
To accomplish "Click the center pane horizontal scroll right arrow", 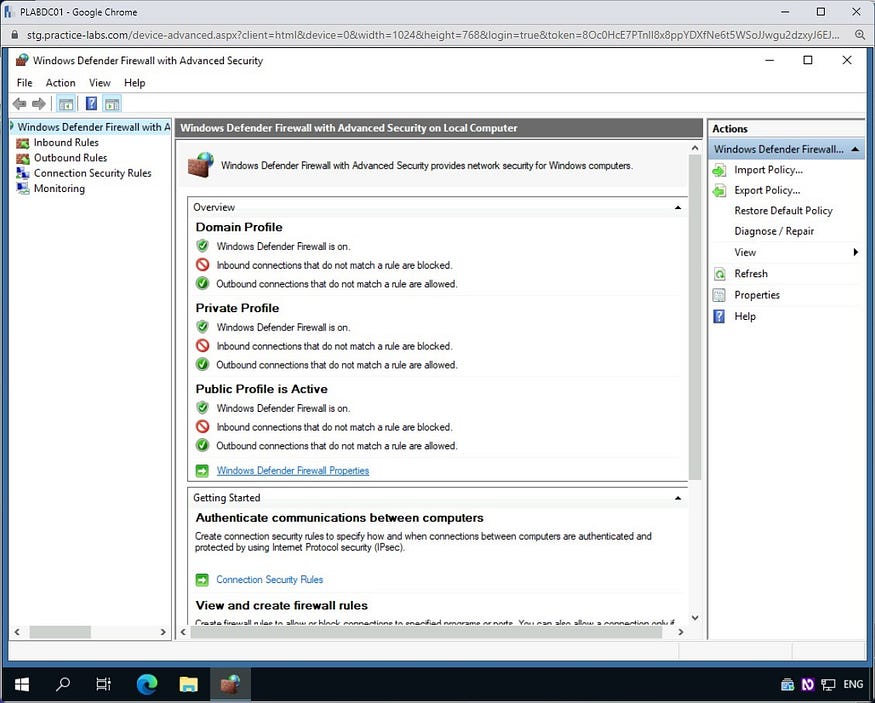I will (681, 632).
